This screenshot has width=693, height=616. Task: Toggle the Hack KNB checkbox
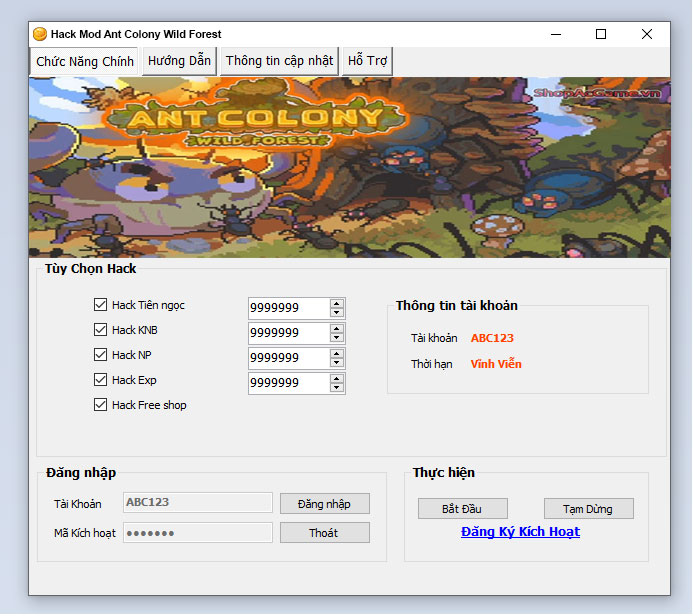point(100,330)
